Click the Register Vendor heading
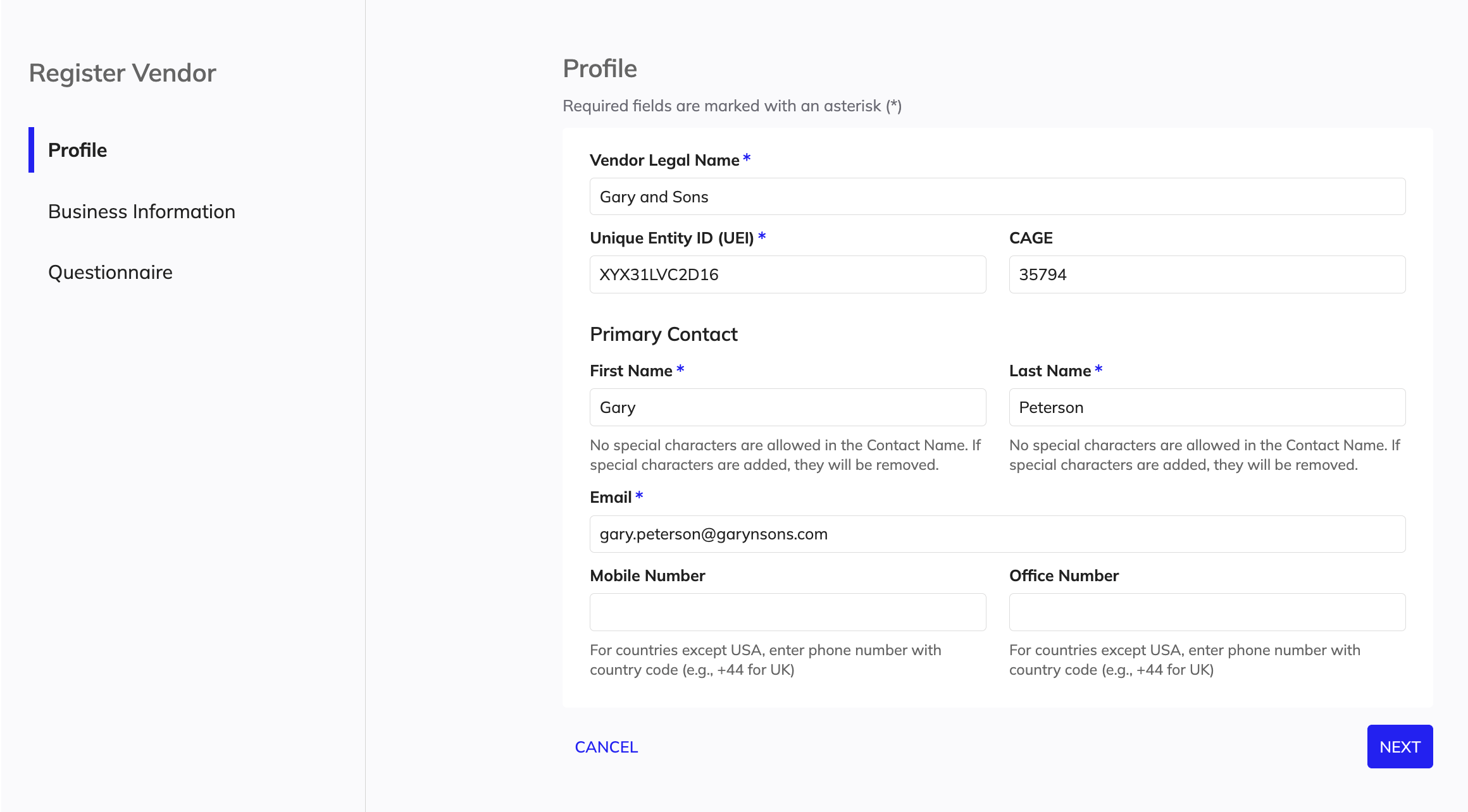Viewport: 1468px width, 812px height. point(123,73)
